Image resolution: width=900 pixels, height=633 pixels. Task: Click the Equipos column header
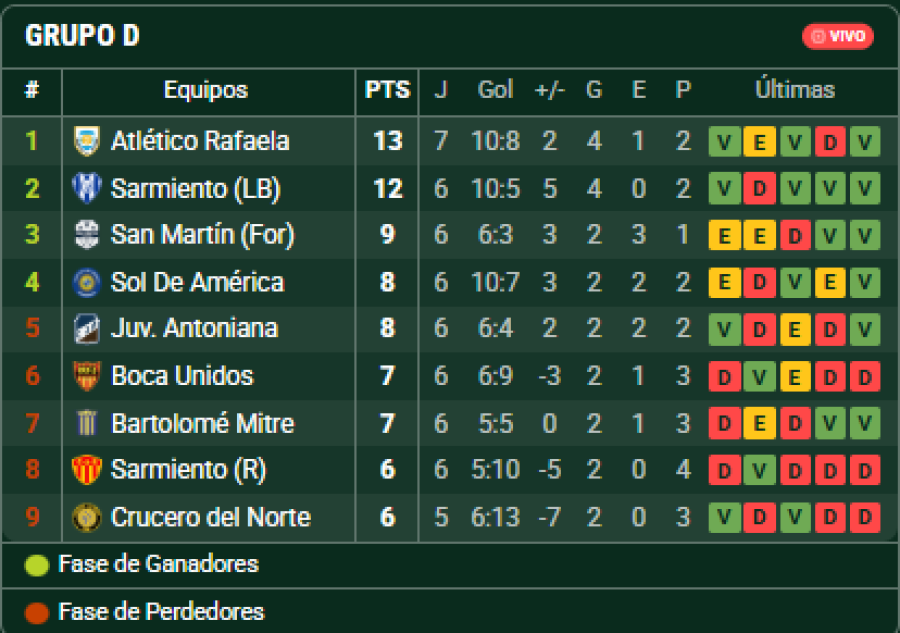pos(206,90)
